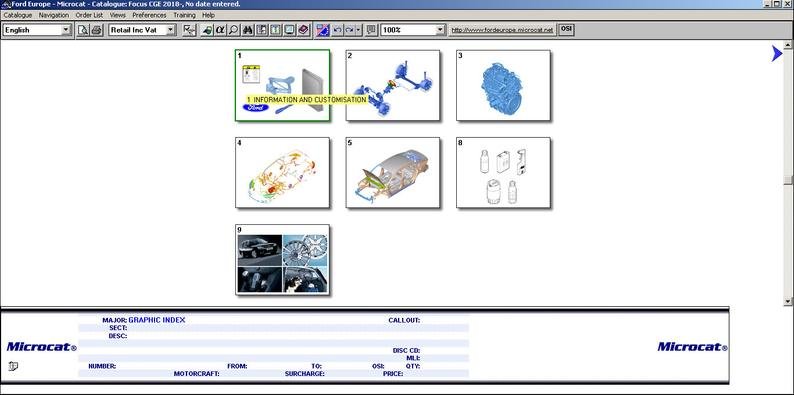Expand the Retail Inc Vat price dropdown
Image resolution: width=794 pixels, height=395 pixels.
pos(142,30)
